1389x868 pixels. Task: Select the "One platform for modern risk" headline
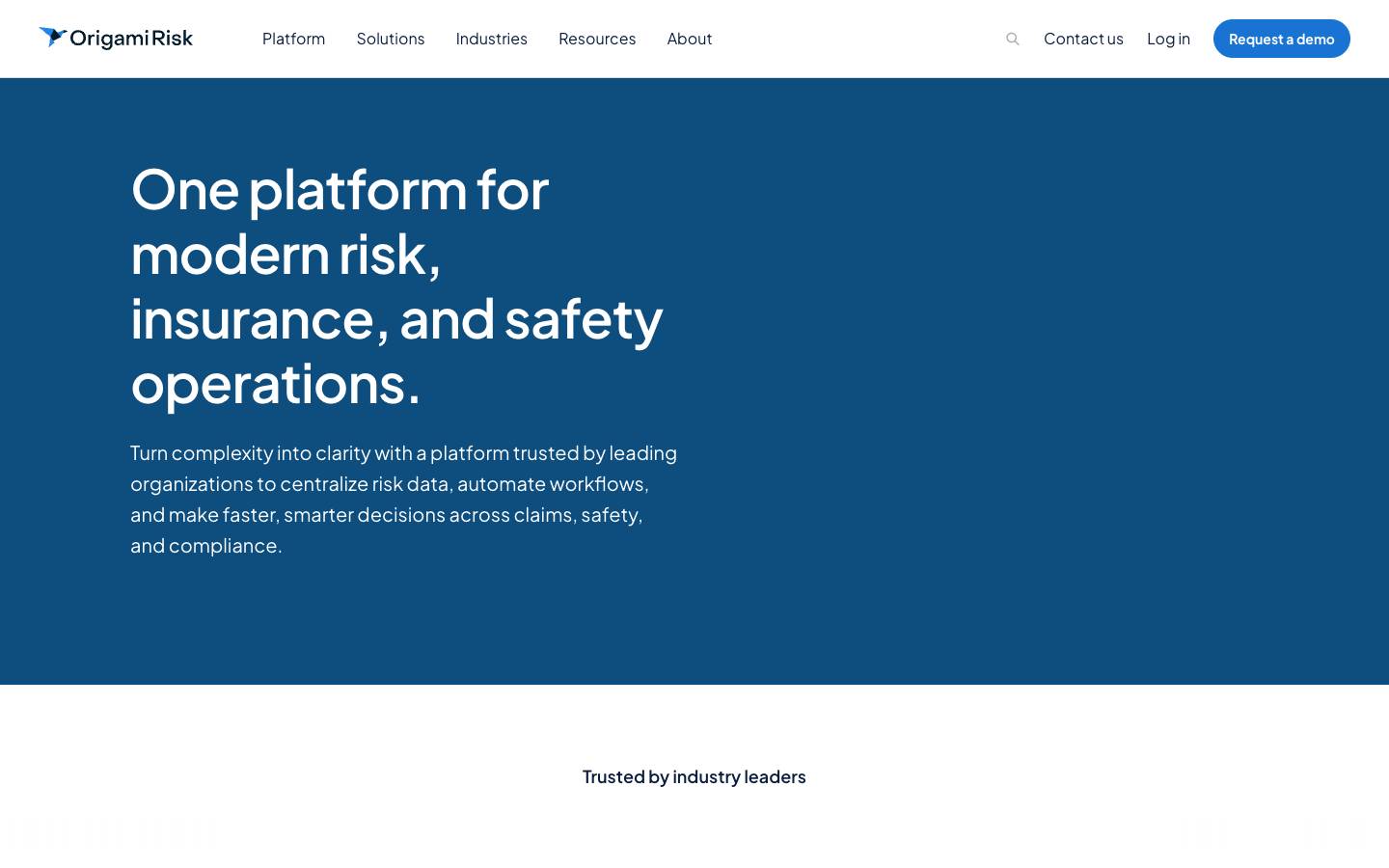tap(397, 285)
